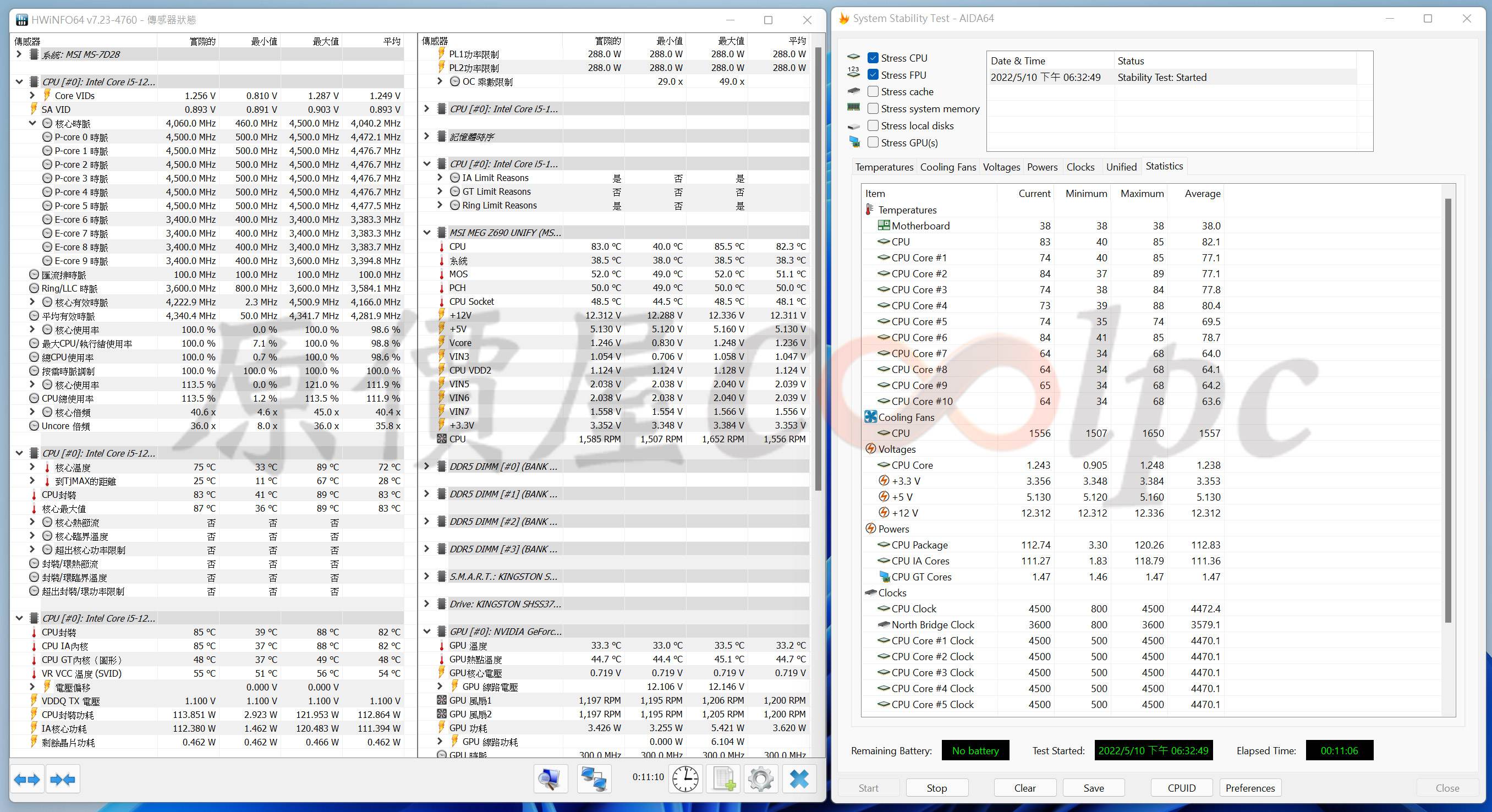Collapse the MSI MEG Z690 UNIFY group
The image size is (1492, 812).
tap(427, 232)
